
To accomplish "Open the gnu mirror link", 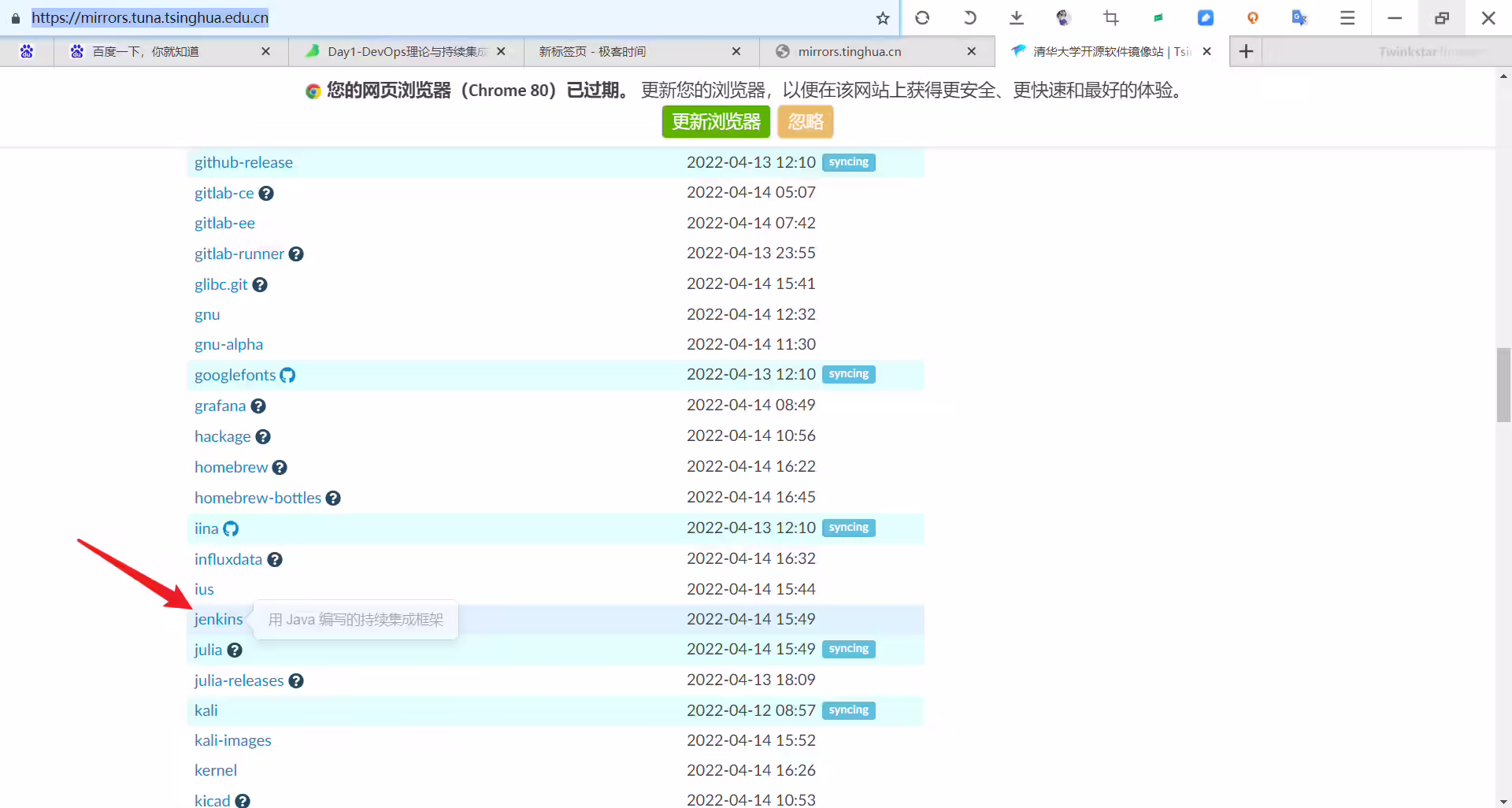I will pyautogui.click(x=207, y=314).
